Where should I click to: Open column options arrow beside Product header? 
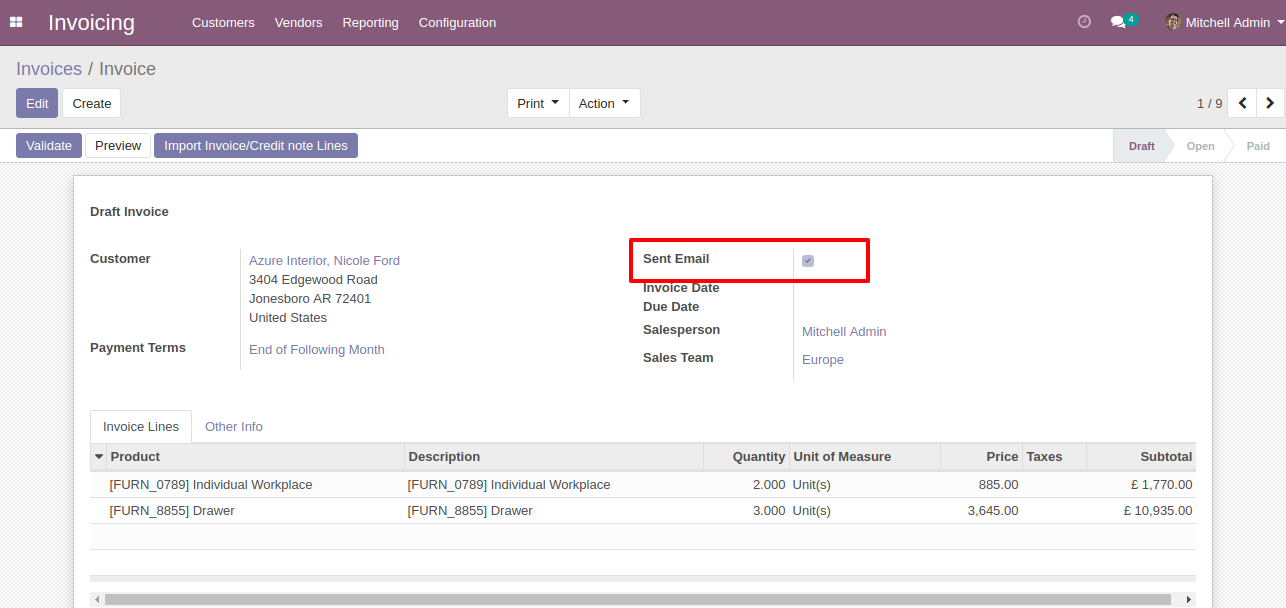(x=99, y=456)
